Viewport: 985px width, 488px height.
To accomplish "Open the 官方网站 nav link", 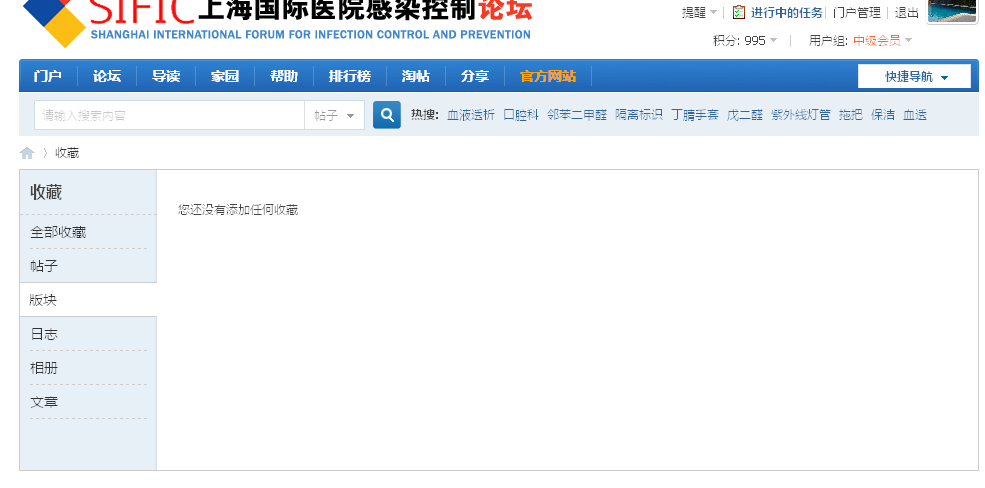I will [x=547, y=77].
